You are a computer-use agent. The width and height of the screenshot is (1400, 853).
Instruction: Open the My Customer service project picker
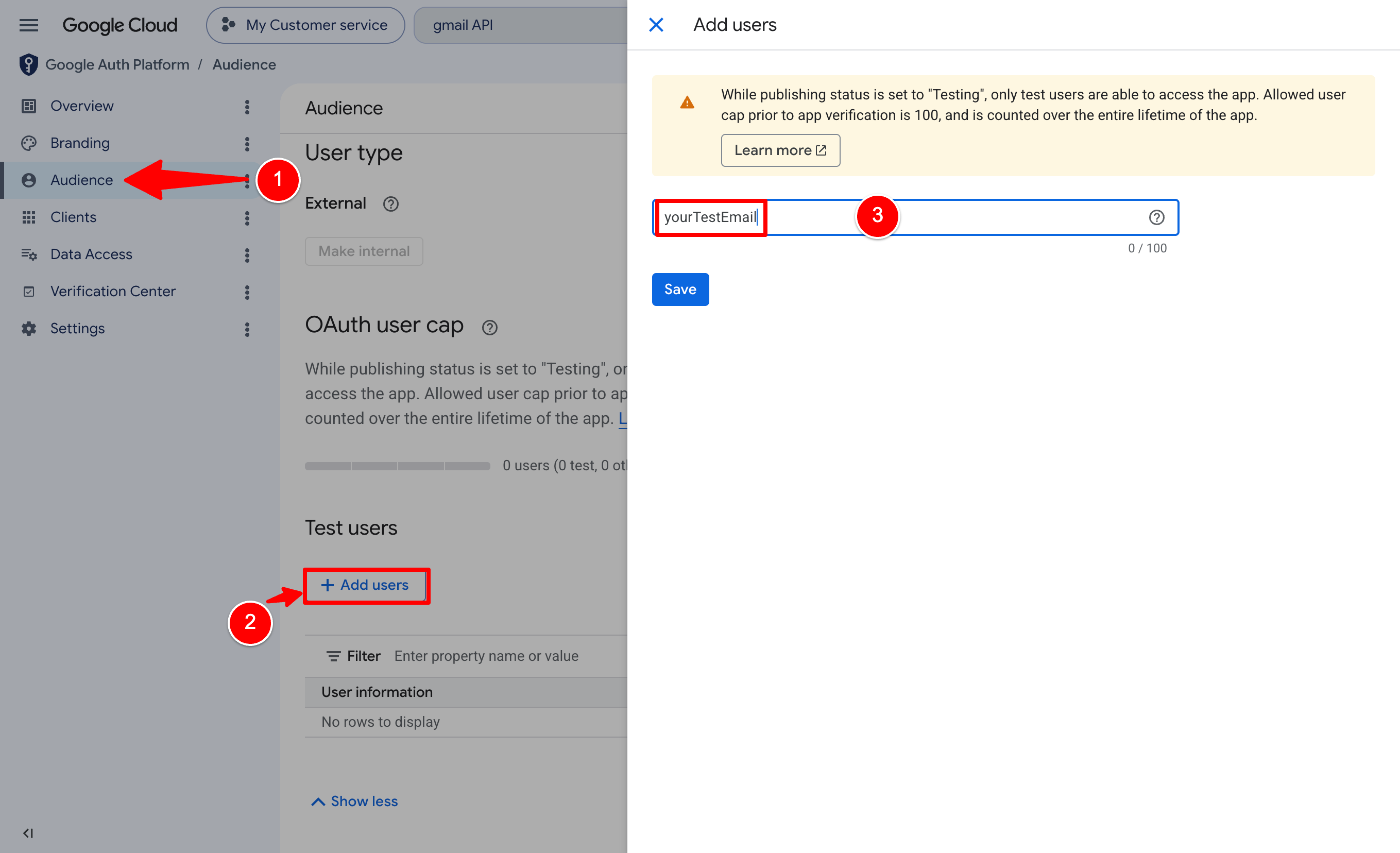[305, 25]
